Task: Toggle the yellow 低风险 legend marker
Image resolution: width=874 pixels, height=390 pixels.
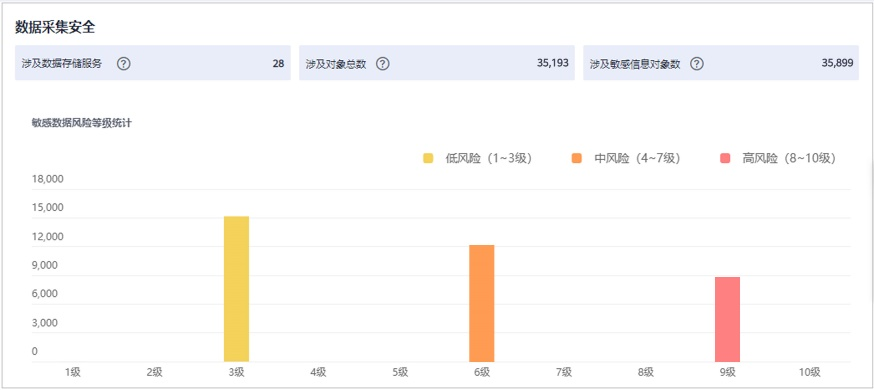Action: 428,158
